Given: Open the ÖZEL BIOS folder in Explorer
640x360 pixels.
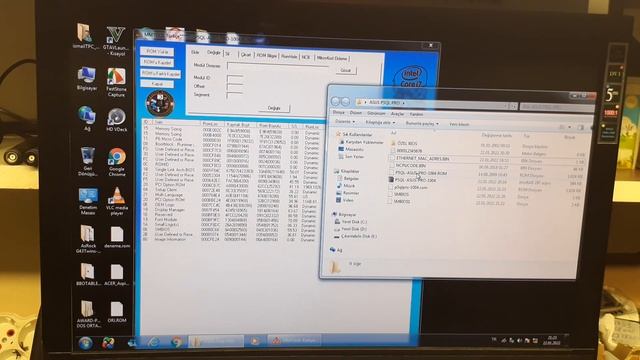Looking at the screenshot, I should point(404,143).
